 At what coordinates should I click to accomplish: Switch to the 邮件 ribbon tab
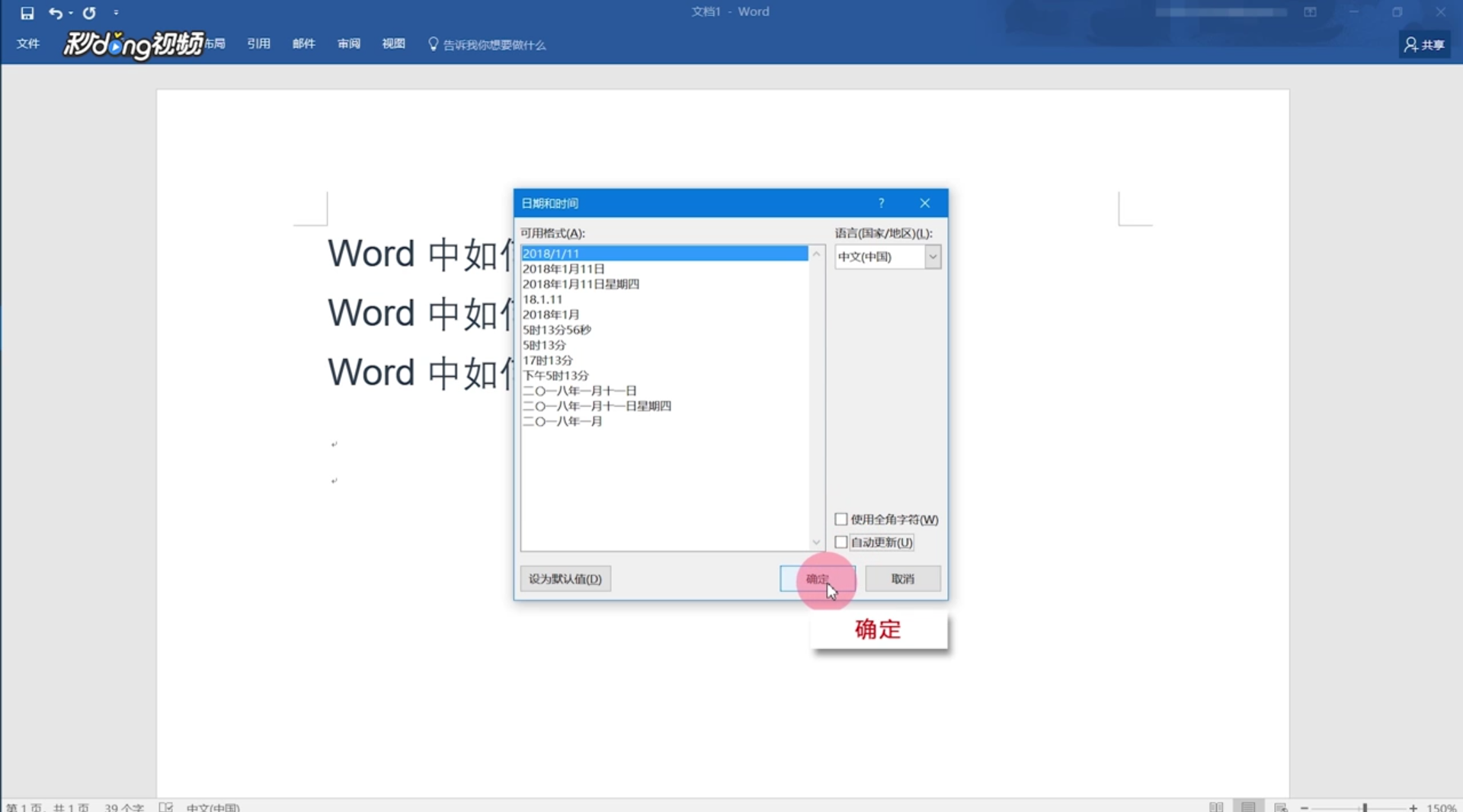click(x=303, y=43)
